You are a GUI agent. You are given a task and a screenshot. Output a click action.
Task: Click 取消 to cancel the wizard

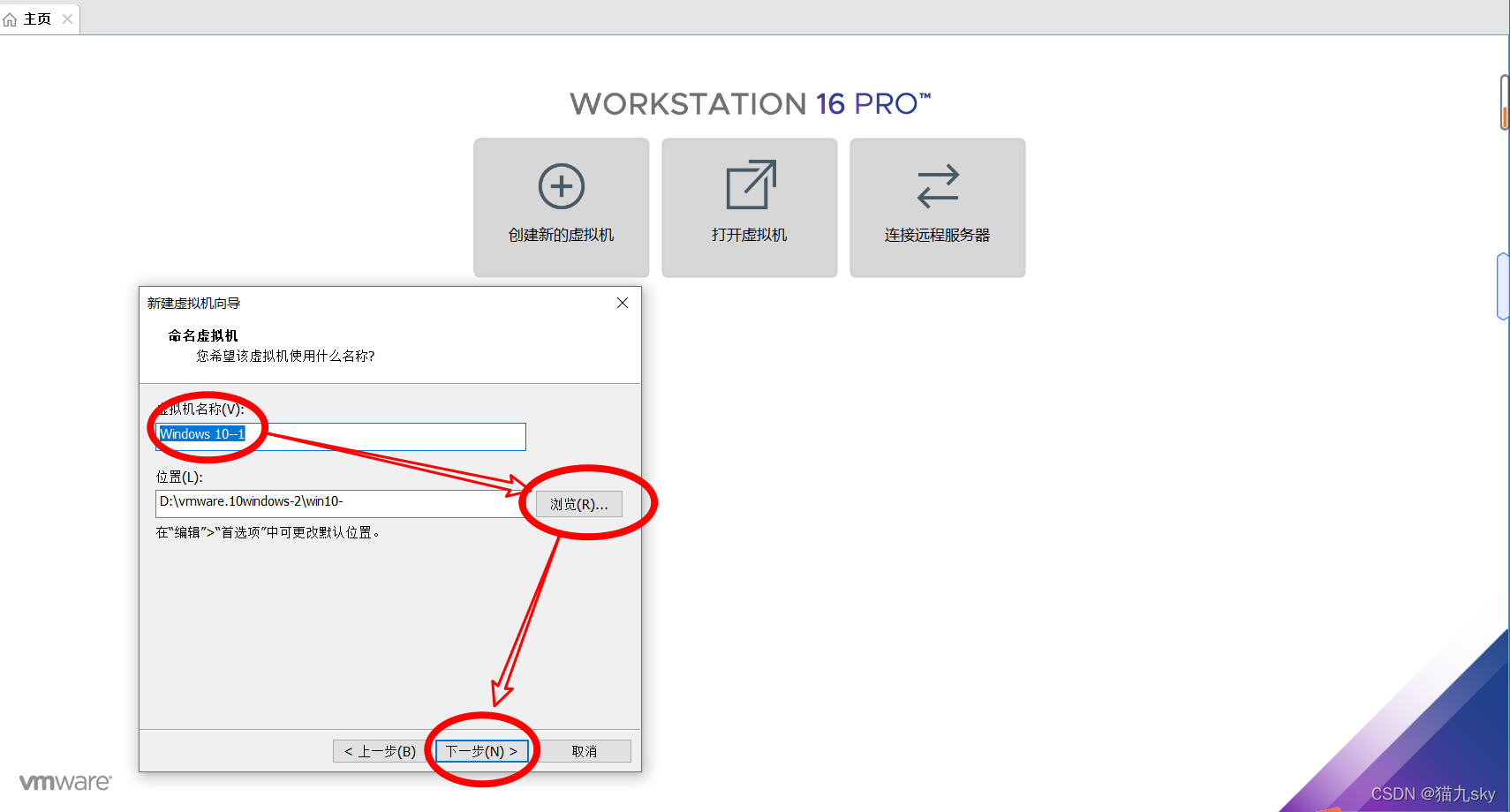tap(585, 751)
